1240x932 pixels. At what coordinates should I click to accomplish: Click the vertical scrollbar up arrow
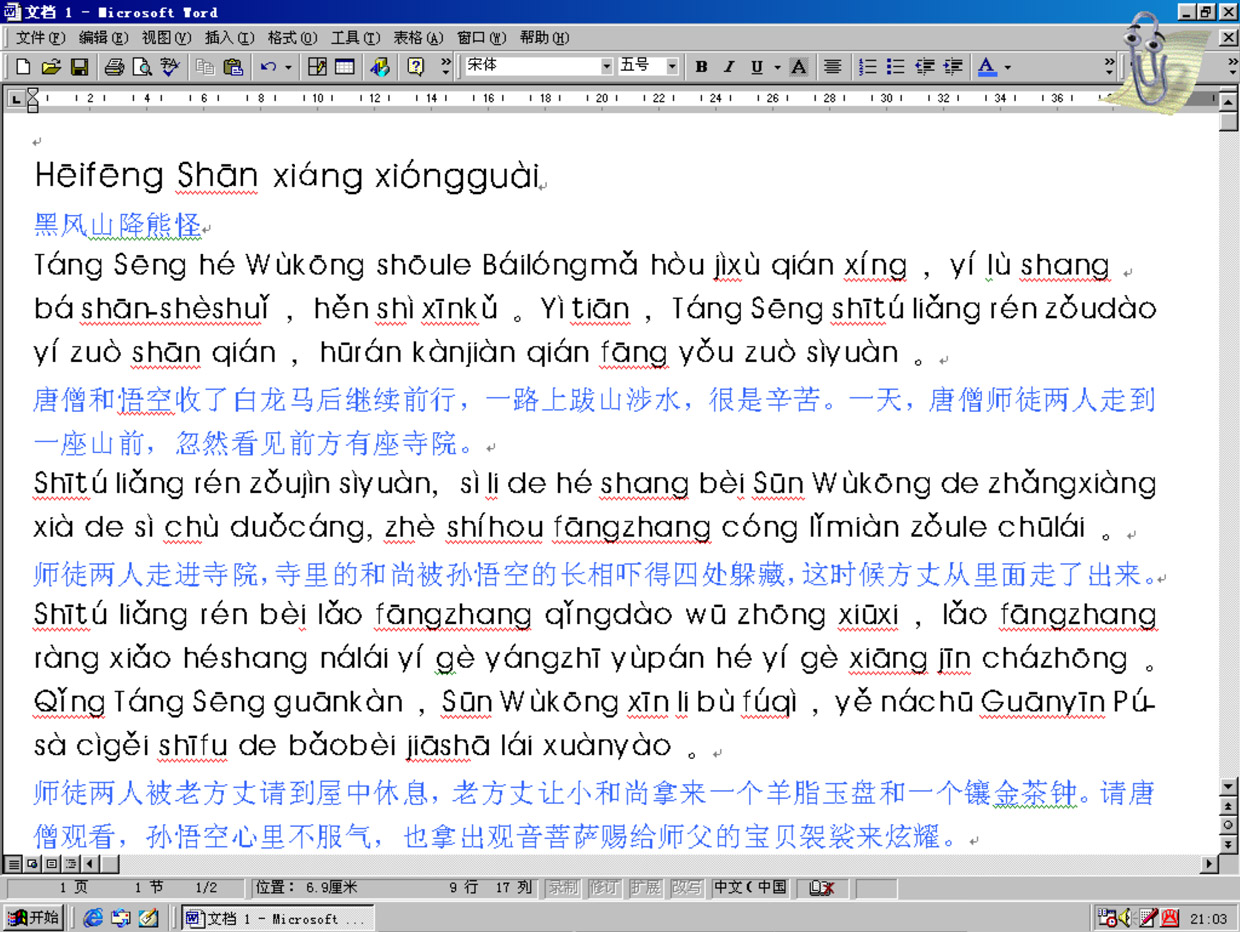[x=1229, y=100]
